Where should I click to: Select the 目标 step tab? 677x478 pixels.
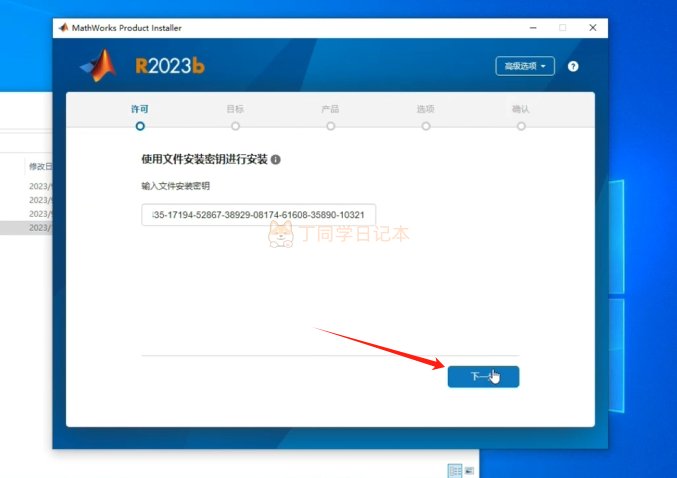pos(235,109)
